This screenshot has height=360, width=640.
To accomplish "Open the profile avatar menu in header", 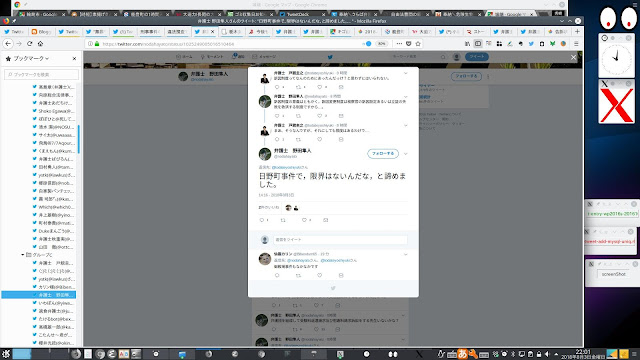I will click(x=457, y=57).
